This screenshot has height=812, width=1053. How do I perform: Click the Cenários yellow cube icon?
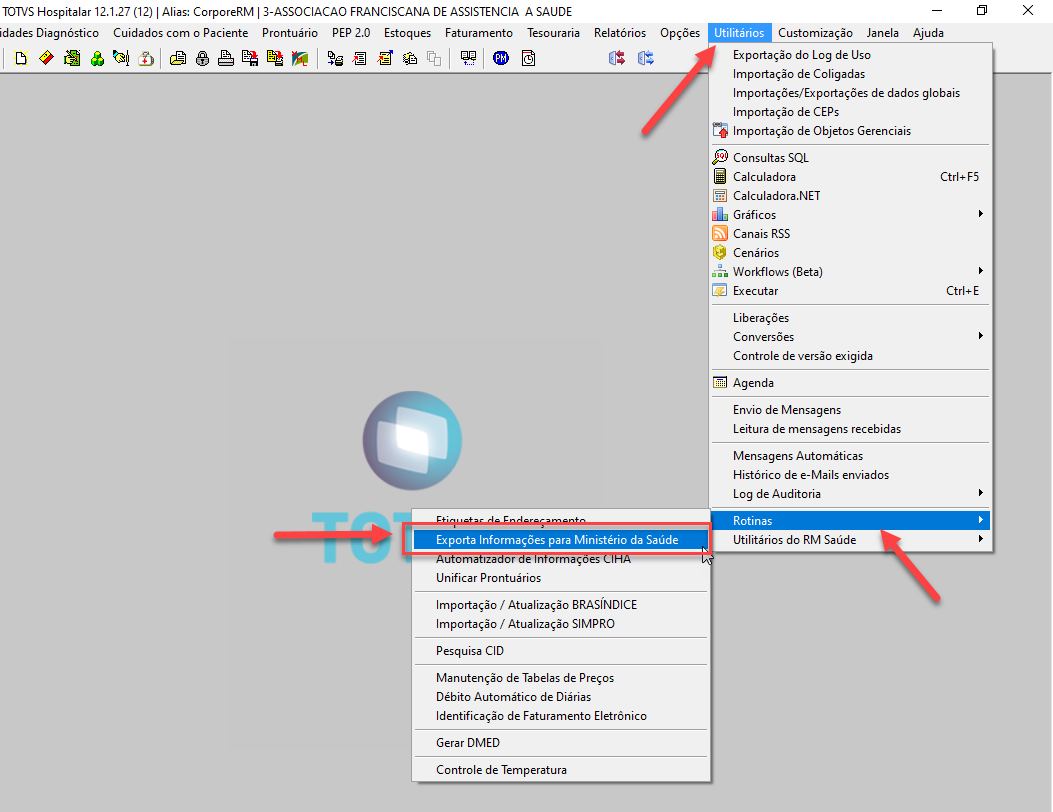coord(720,253)
